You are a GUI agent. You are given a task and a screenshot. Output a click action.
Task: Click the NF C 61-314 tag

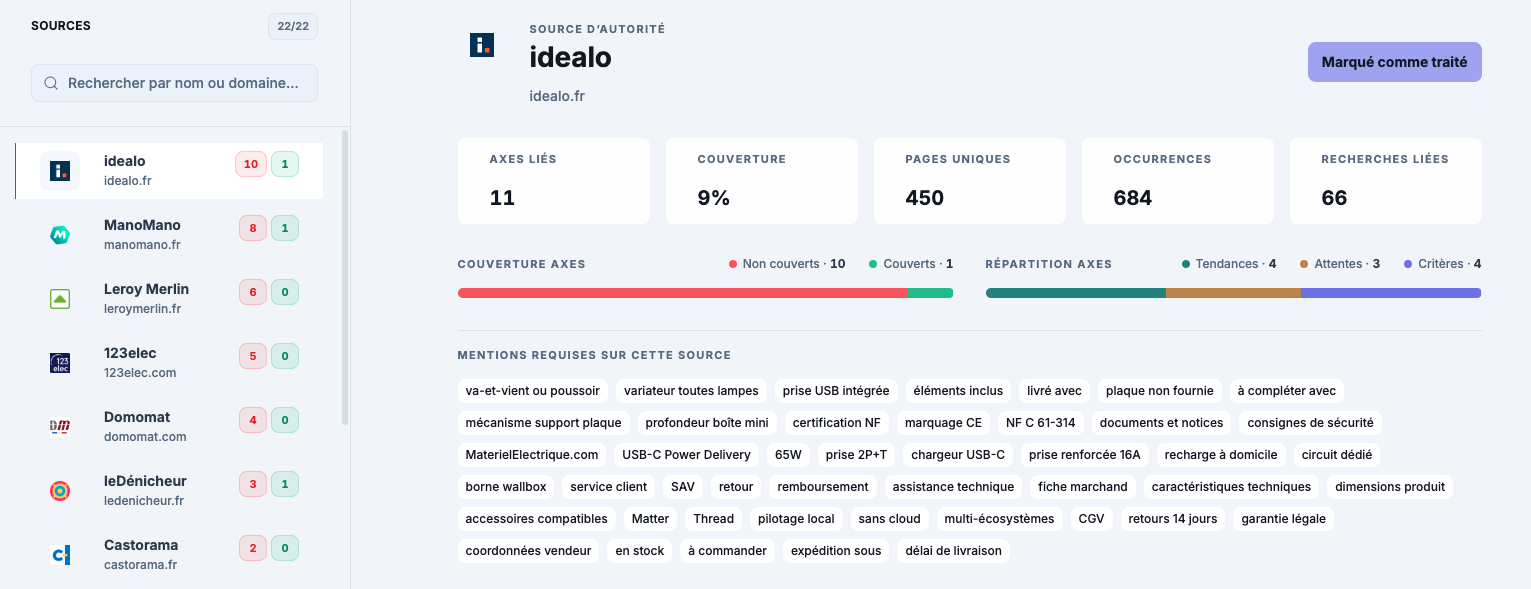click(x=1041, y=423)
